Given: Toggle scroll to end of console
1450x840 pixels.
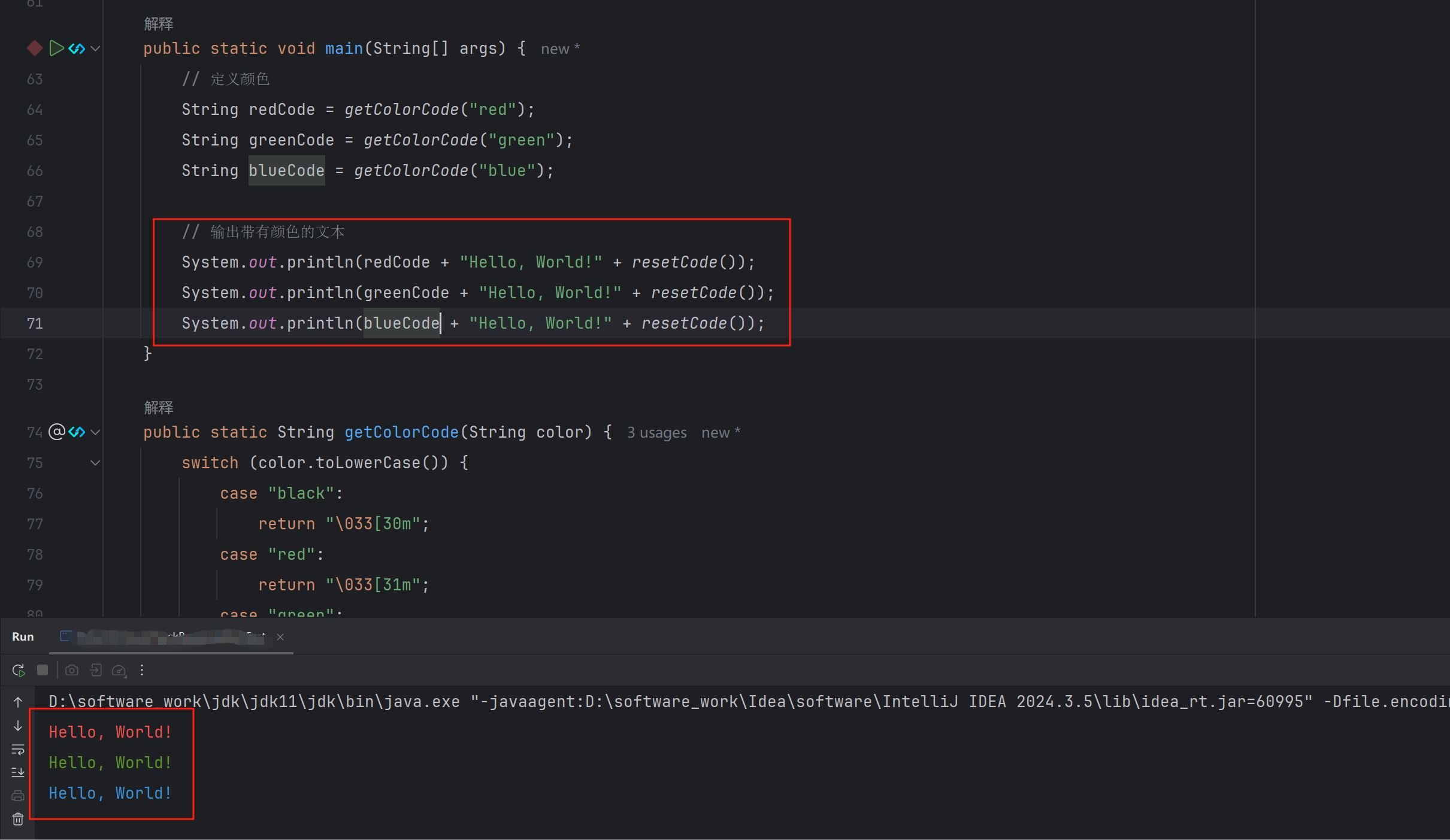Looking at the screenshot, I should [18, 772].
